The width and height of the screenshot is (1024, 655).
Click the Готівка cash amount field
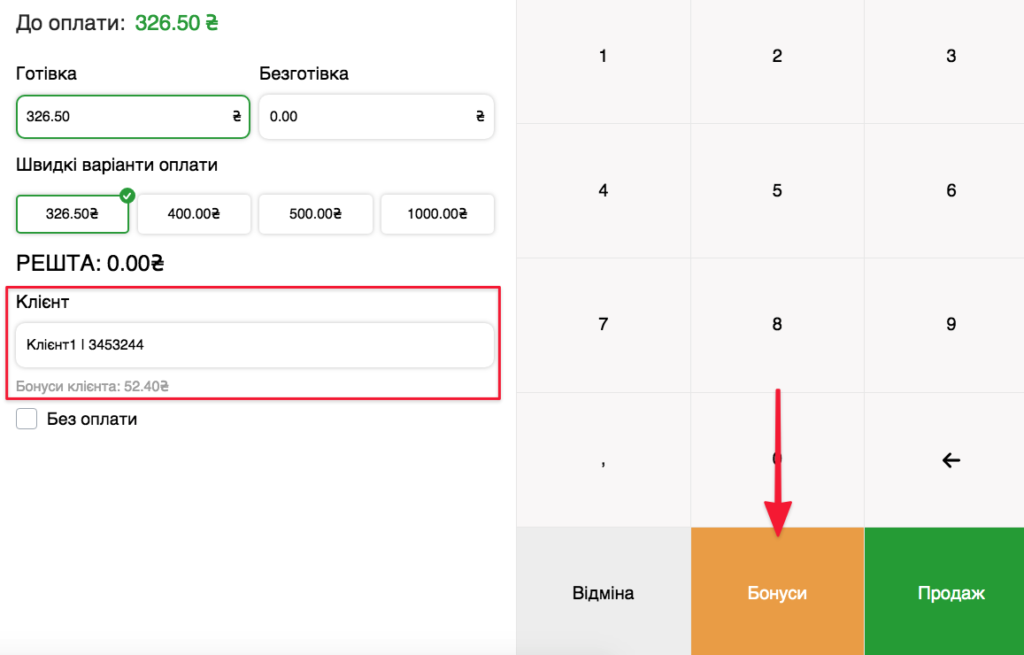click(x=133, y=116)
